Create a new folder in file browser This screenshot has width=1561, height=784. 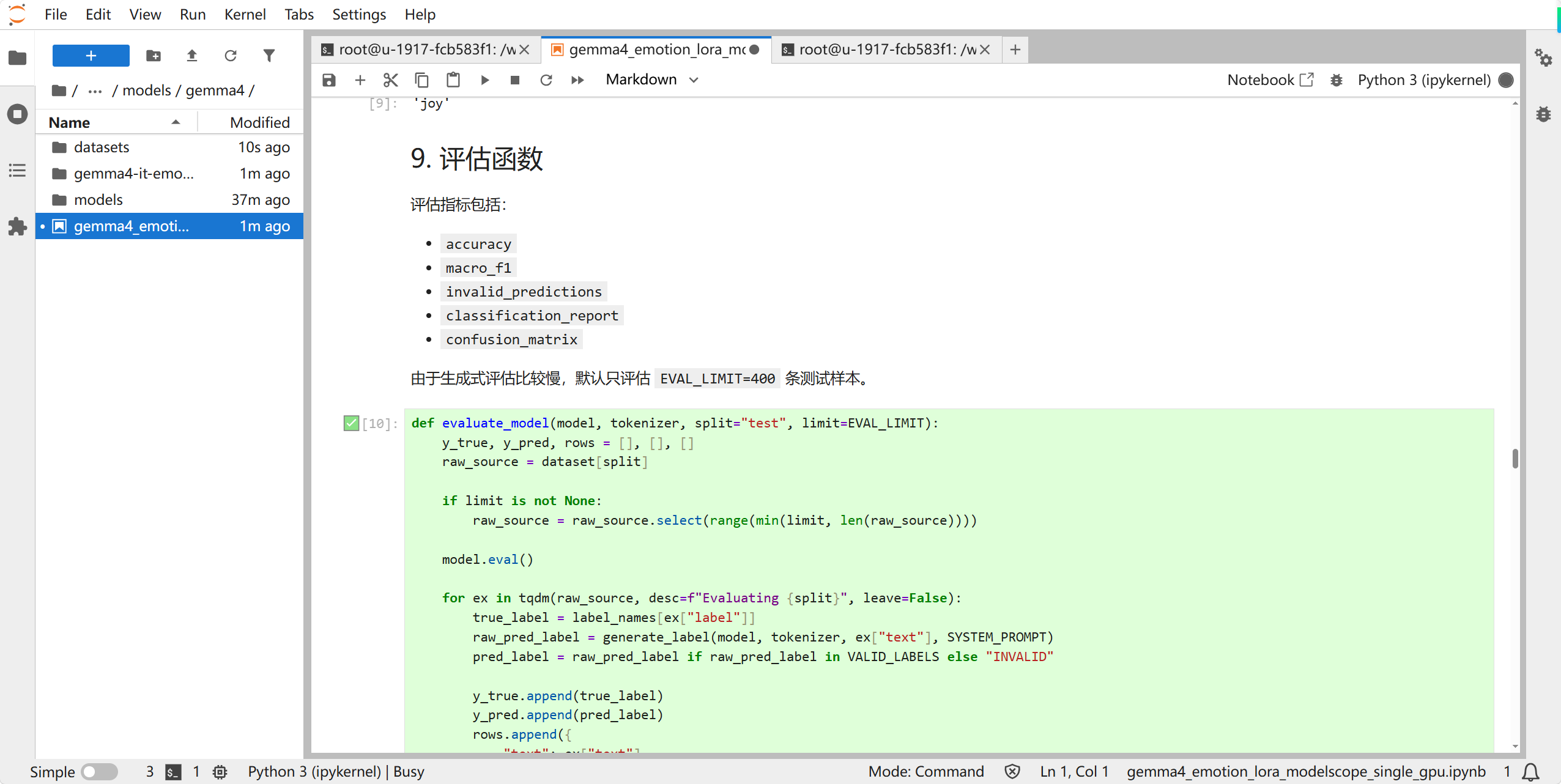(154, 56)
